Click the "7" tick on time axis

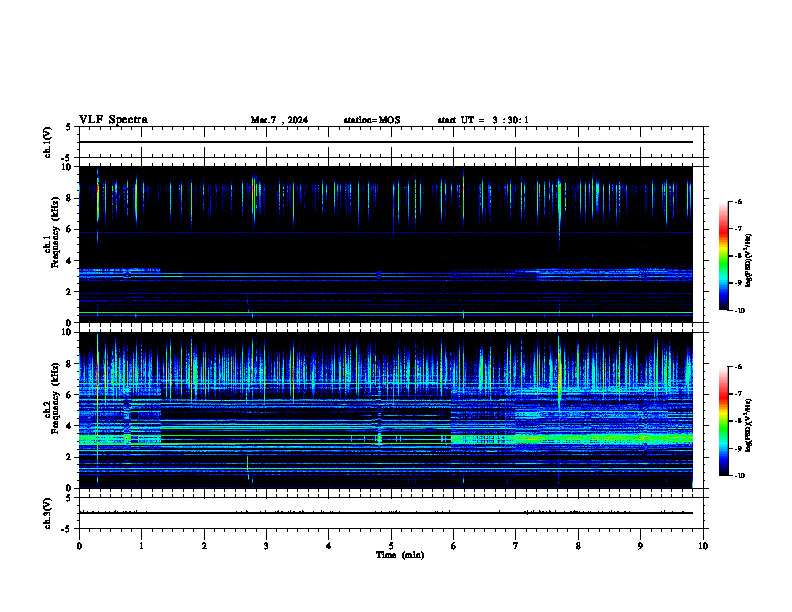pos(516,546)
